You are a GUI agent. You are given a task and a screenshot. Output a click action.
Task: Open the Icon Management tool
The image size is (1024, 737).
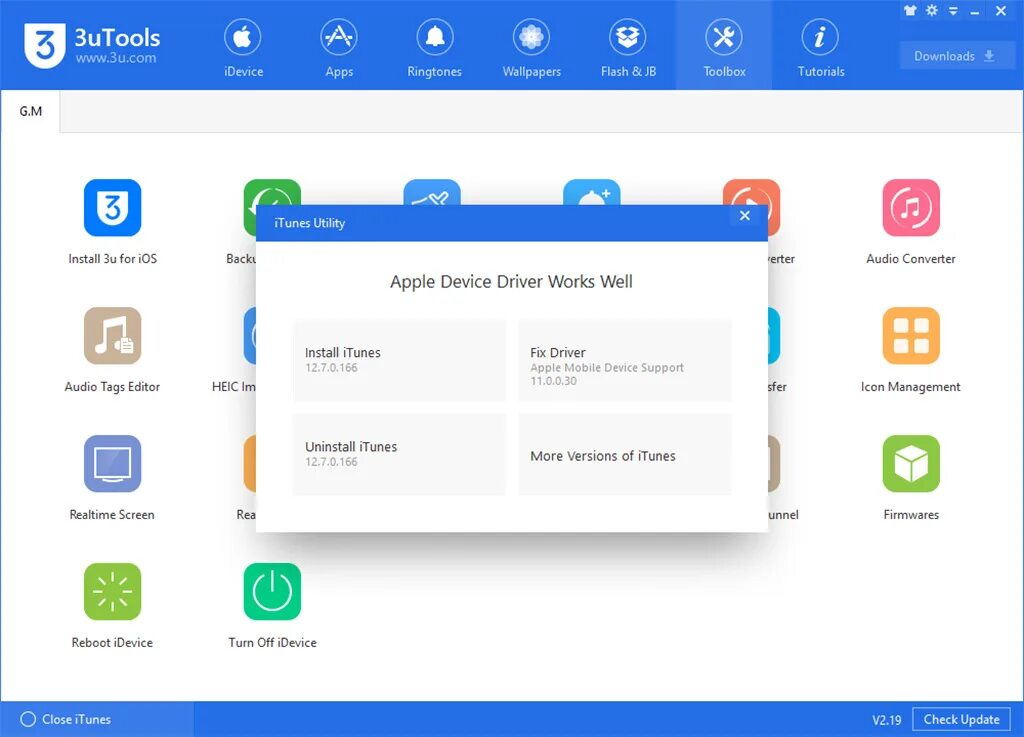click(910, 350)
